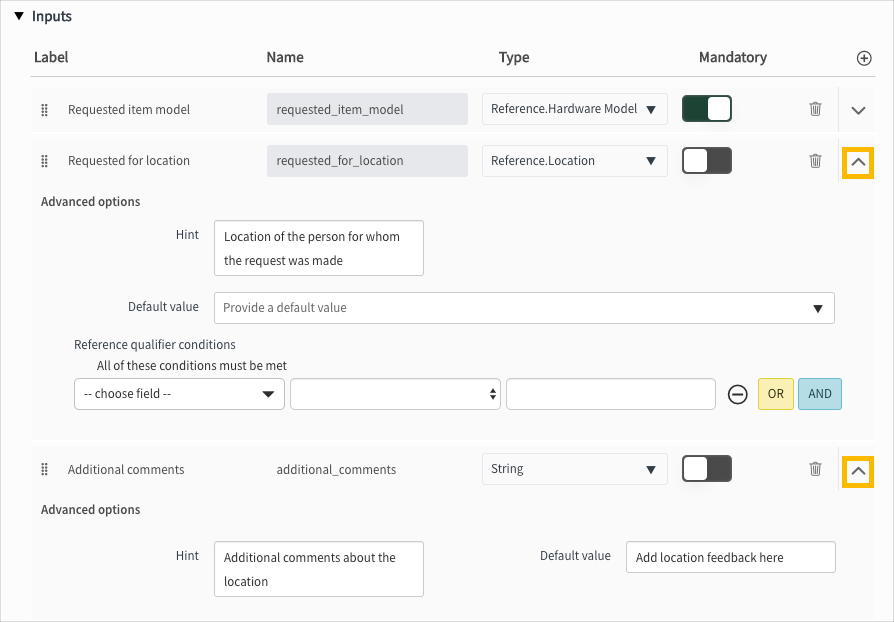Disable Mandatory for Requested item model
894x622 pixels.
[707, 108]
